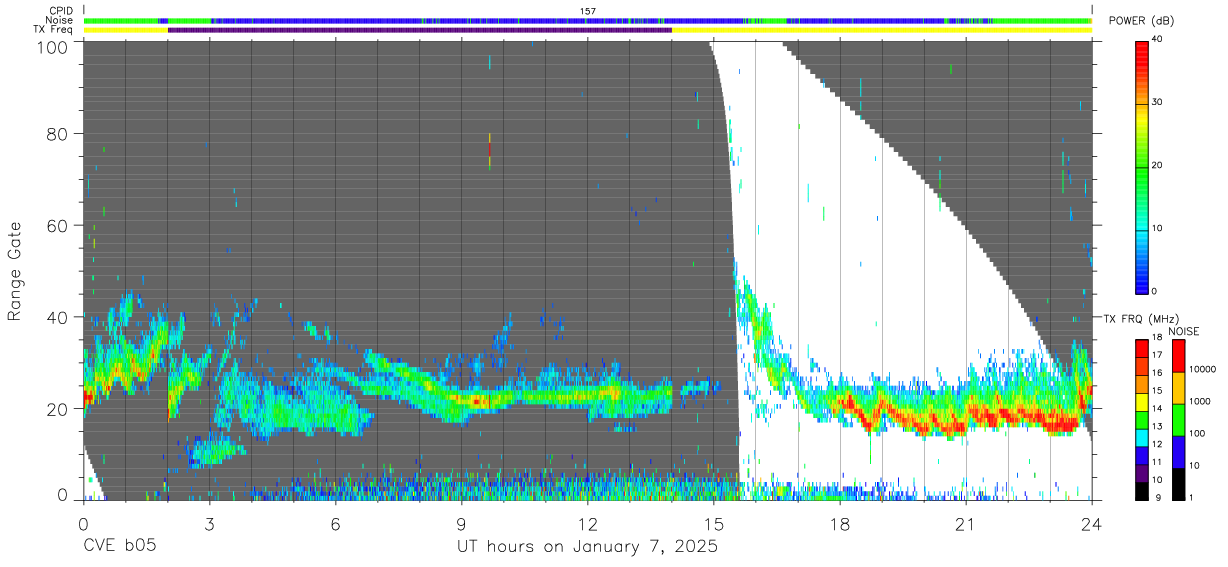Click the 10 label on POWER colorbar

tap(1158, 229)
